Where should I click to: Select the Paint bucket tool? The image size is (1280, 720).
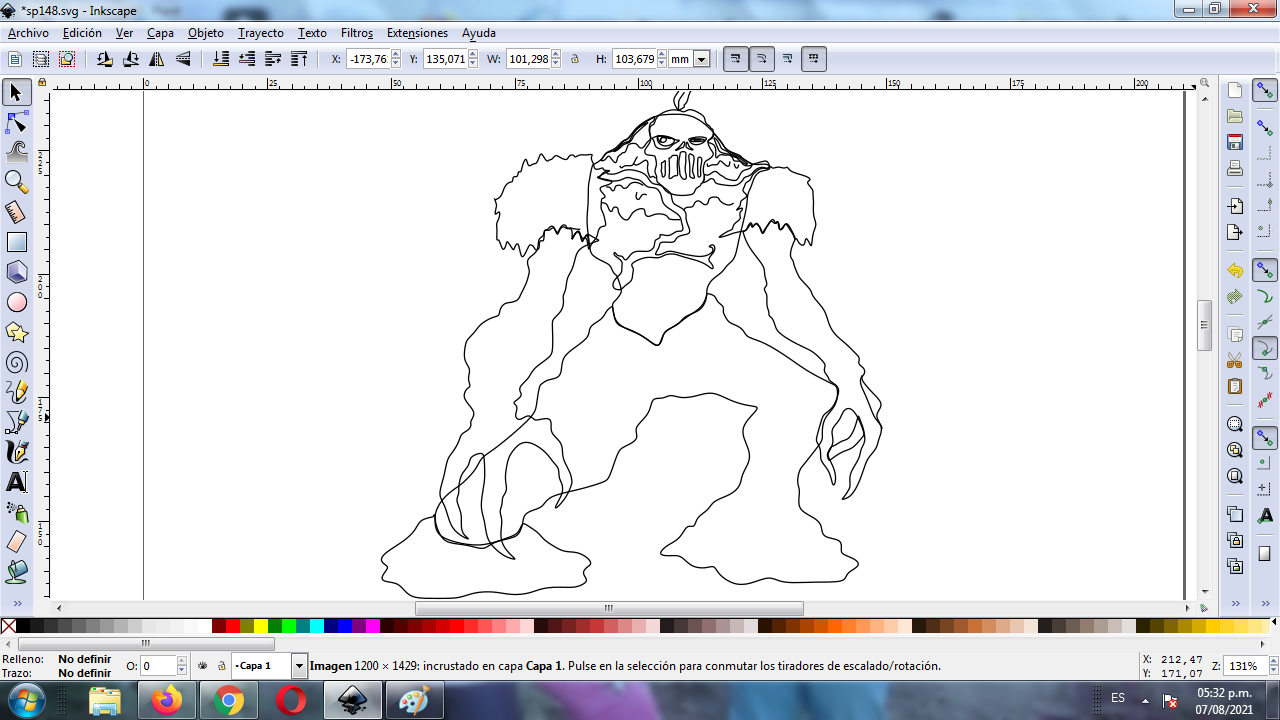16,572
